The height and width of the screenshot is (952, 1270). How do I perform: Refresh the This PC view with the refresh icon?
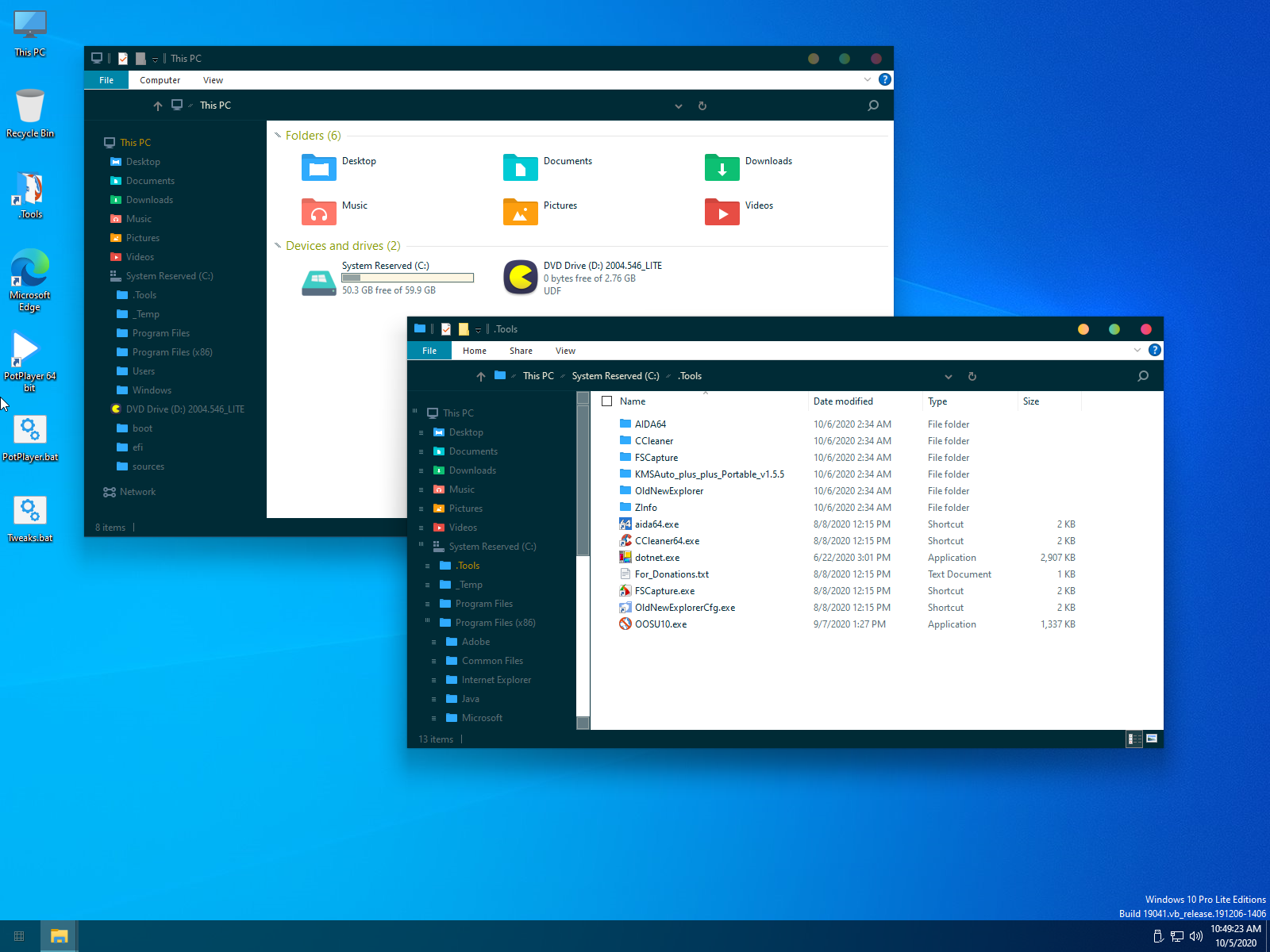click(x=702, y=106)
